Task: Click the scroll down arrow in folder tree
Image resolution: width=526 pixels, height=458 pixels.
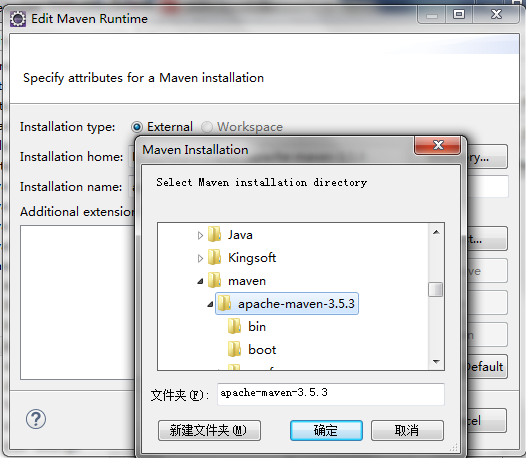Action: click(436, 361)
